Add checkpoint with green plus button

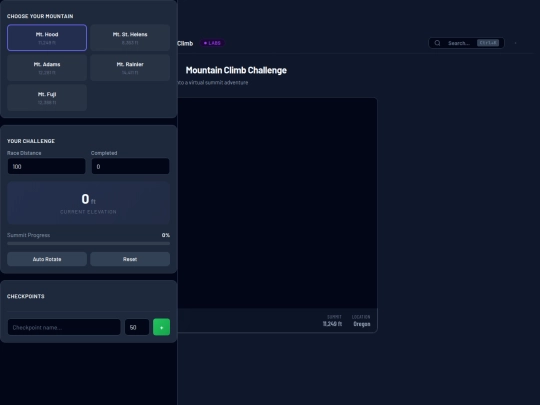coord(162,327)
